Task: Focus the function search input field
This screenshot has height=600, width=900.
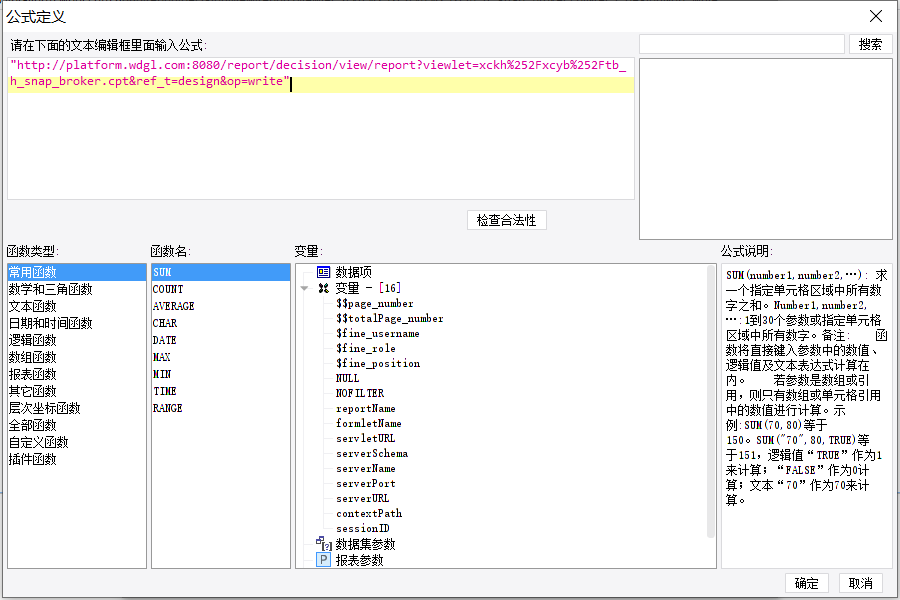Action: point(742,44)
